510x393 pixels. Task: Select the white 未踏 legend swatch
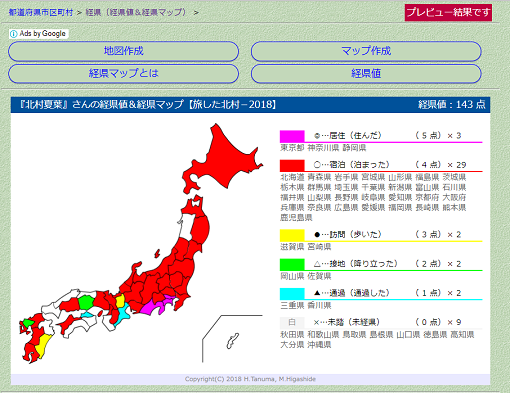(x=292, y=323)
